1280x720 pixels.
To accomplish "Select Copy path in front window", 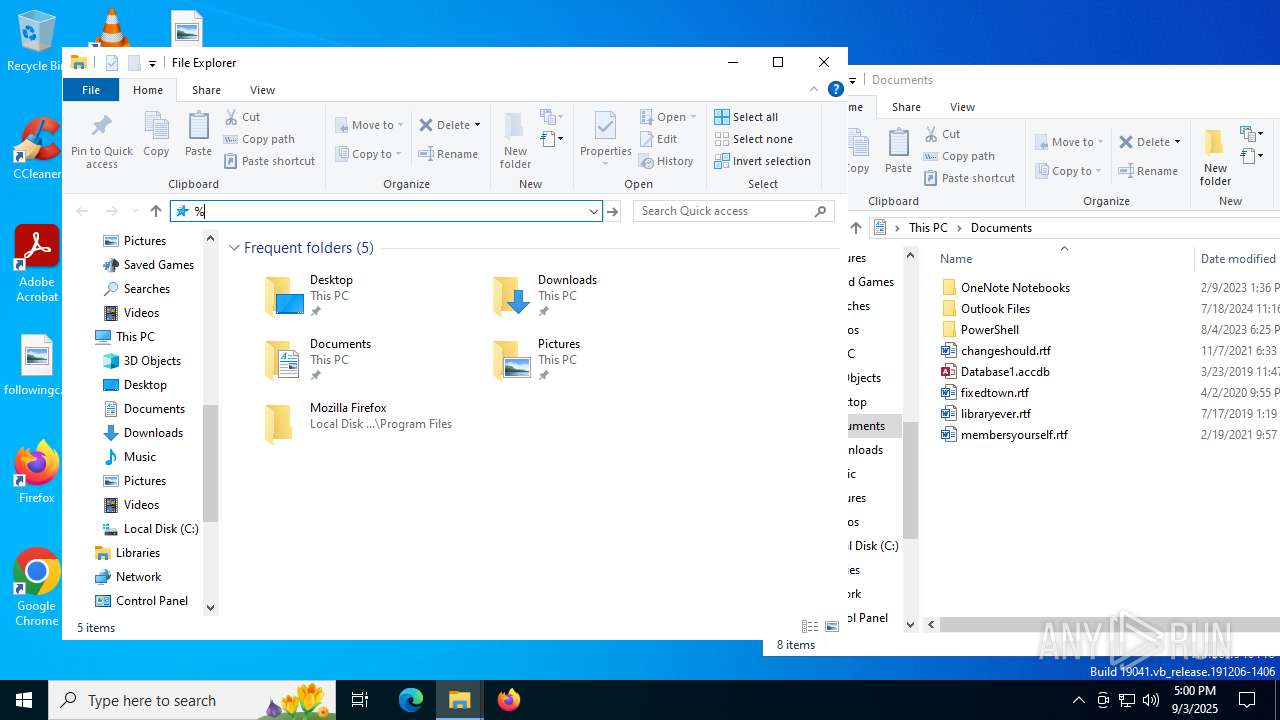I will (259, 139).
